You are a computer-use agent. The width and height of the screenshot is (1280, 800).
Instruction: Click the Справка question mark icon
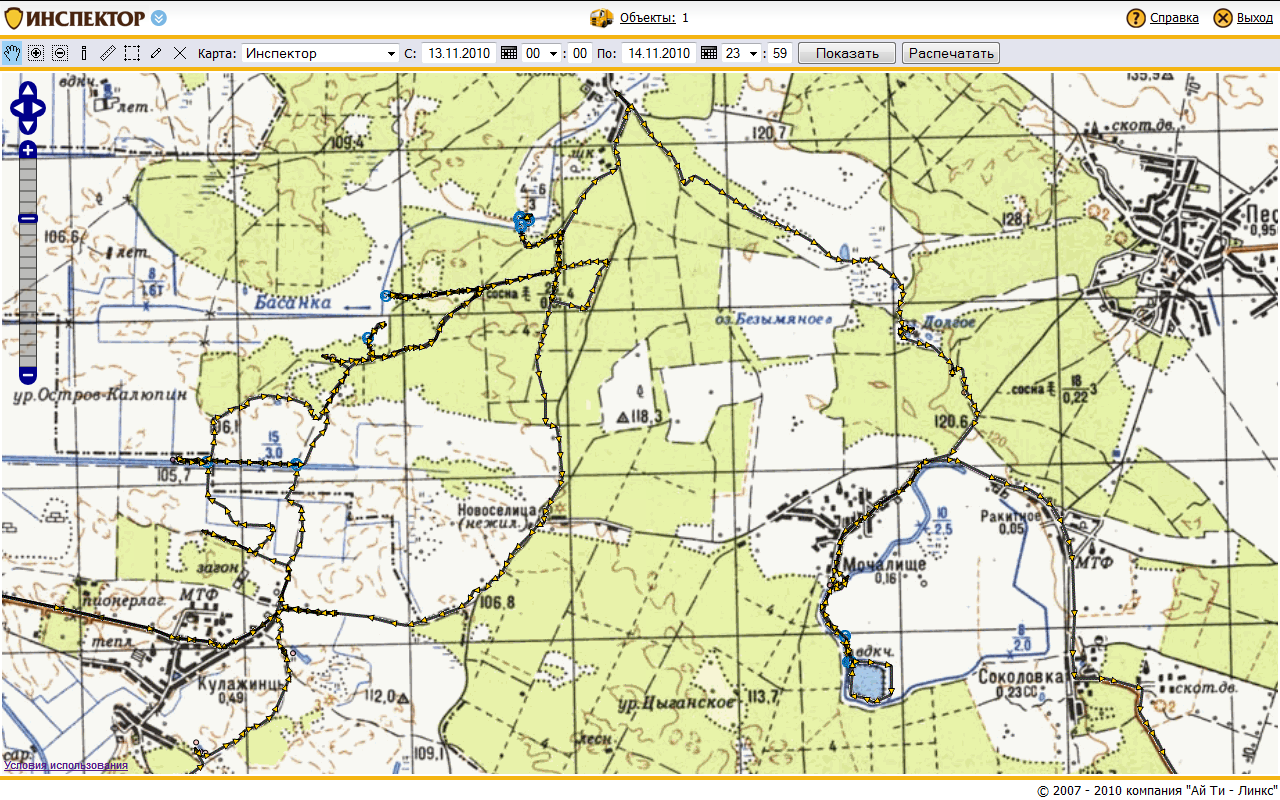1136,18
